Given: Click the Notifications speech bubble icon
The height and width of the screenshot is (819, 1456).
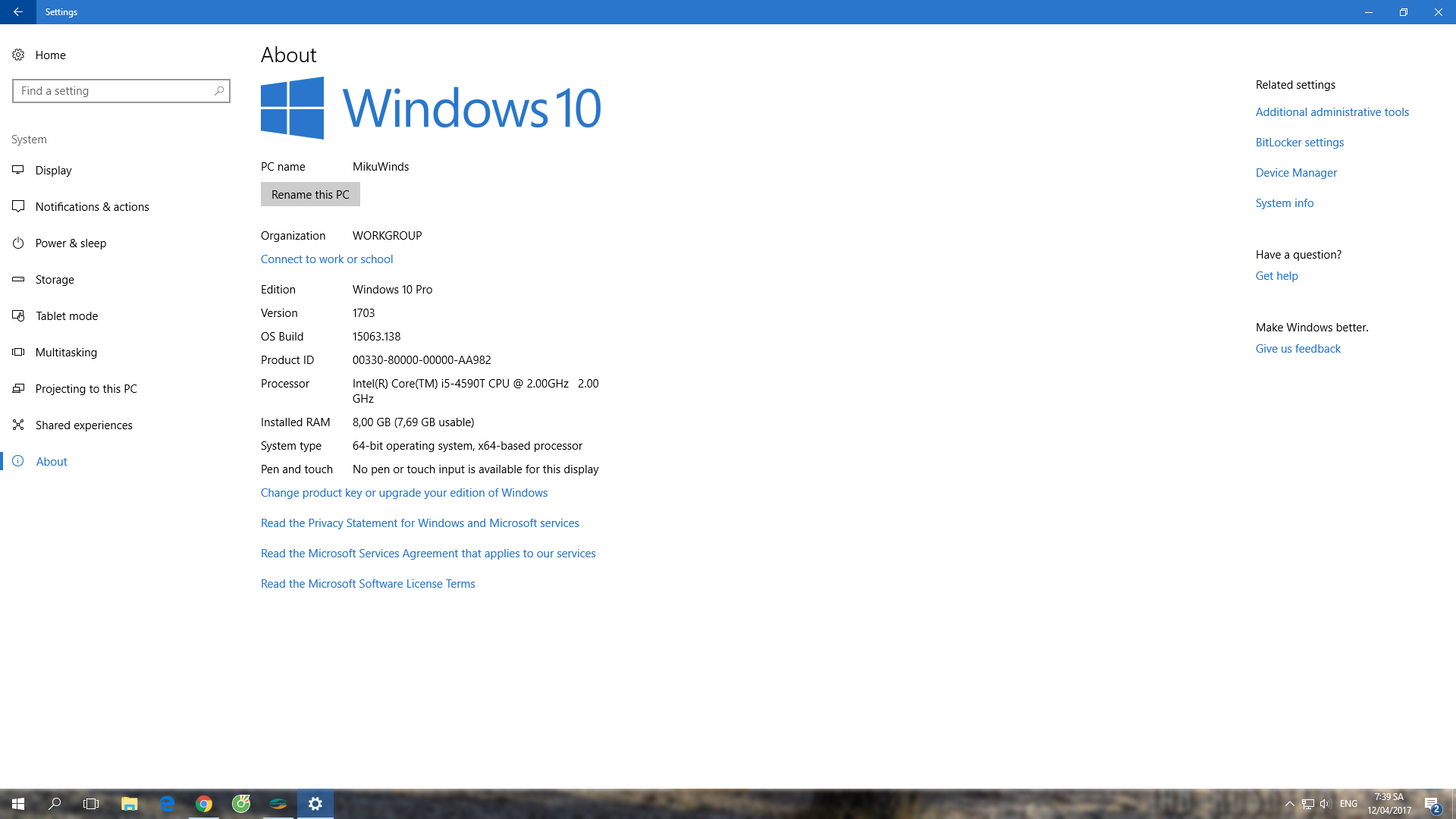Looking at the screenshot, I should click(x=18, y=206).
